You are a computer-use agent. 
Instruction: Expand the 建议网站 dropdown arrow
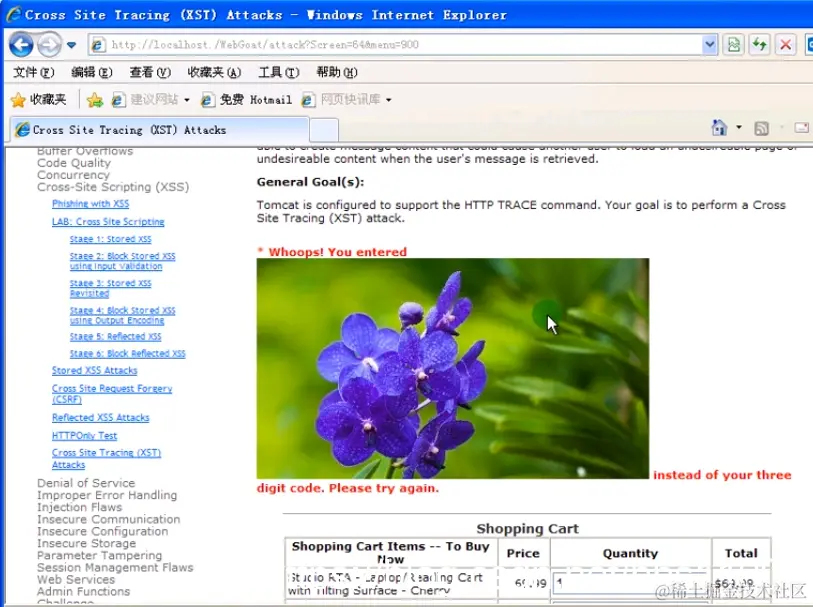(187, 100)
